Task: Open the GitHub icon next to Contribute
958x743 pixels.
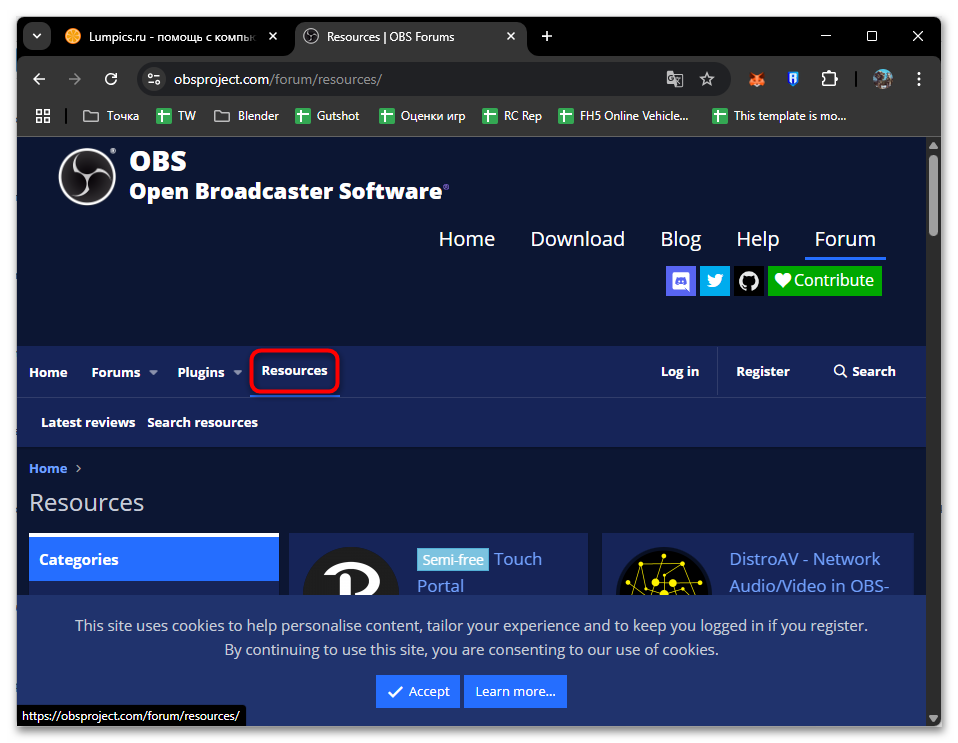Action: (x=748, y=281)
